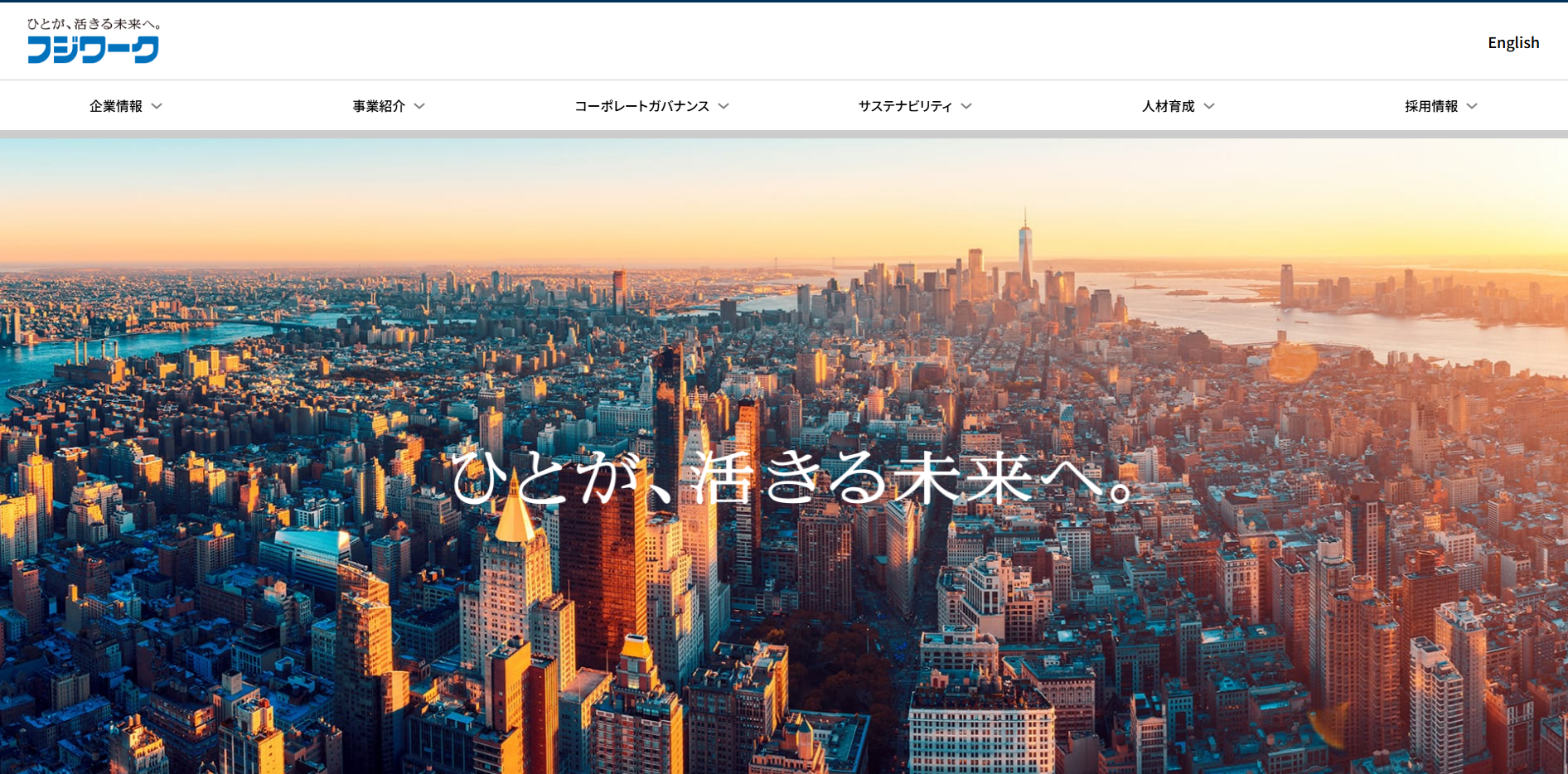
Task: Click the 採用情報 label in the navigation bar
Action: click(1431, 105)
